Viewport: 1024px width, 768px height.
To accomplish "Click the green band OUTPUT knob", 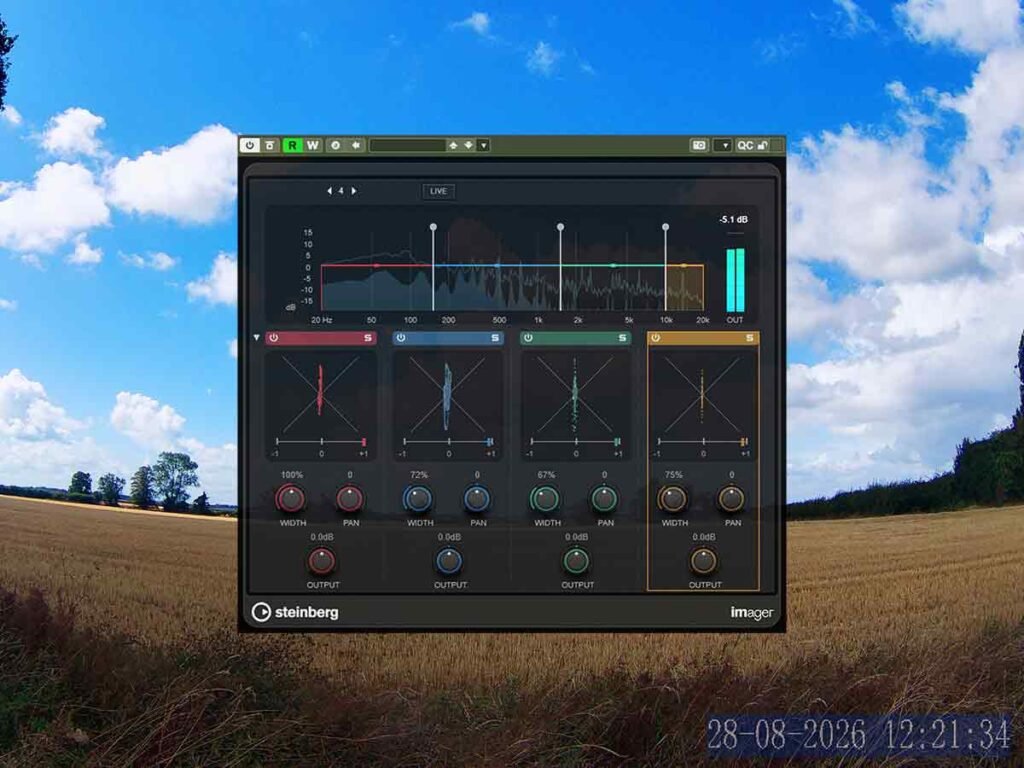I will (x=576, y=560).
